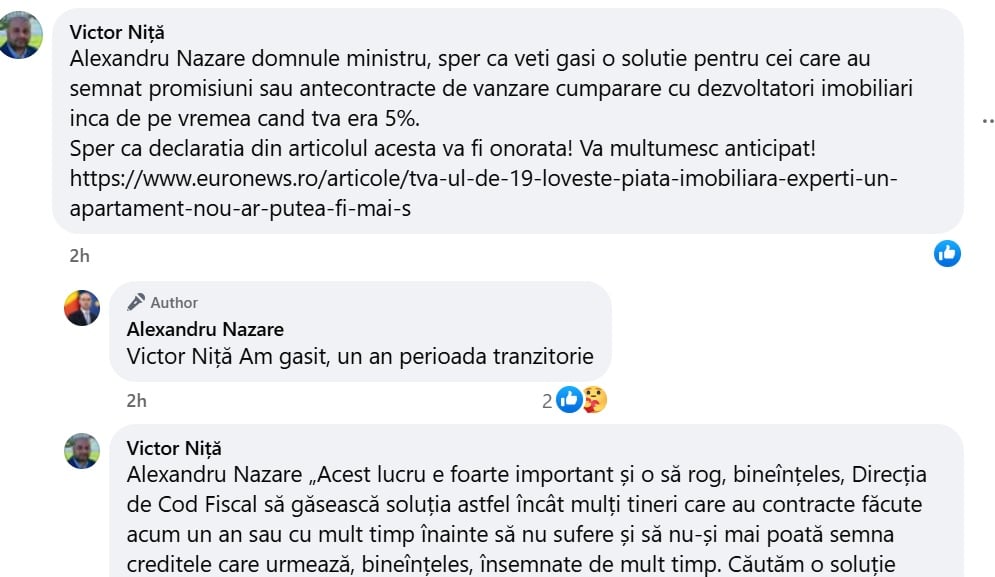Open Victor Niță's profile from top comment name
The width and height of the screenshot is (995, 577).
[x=117, y=32]
